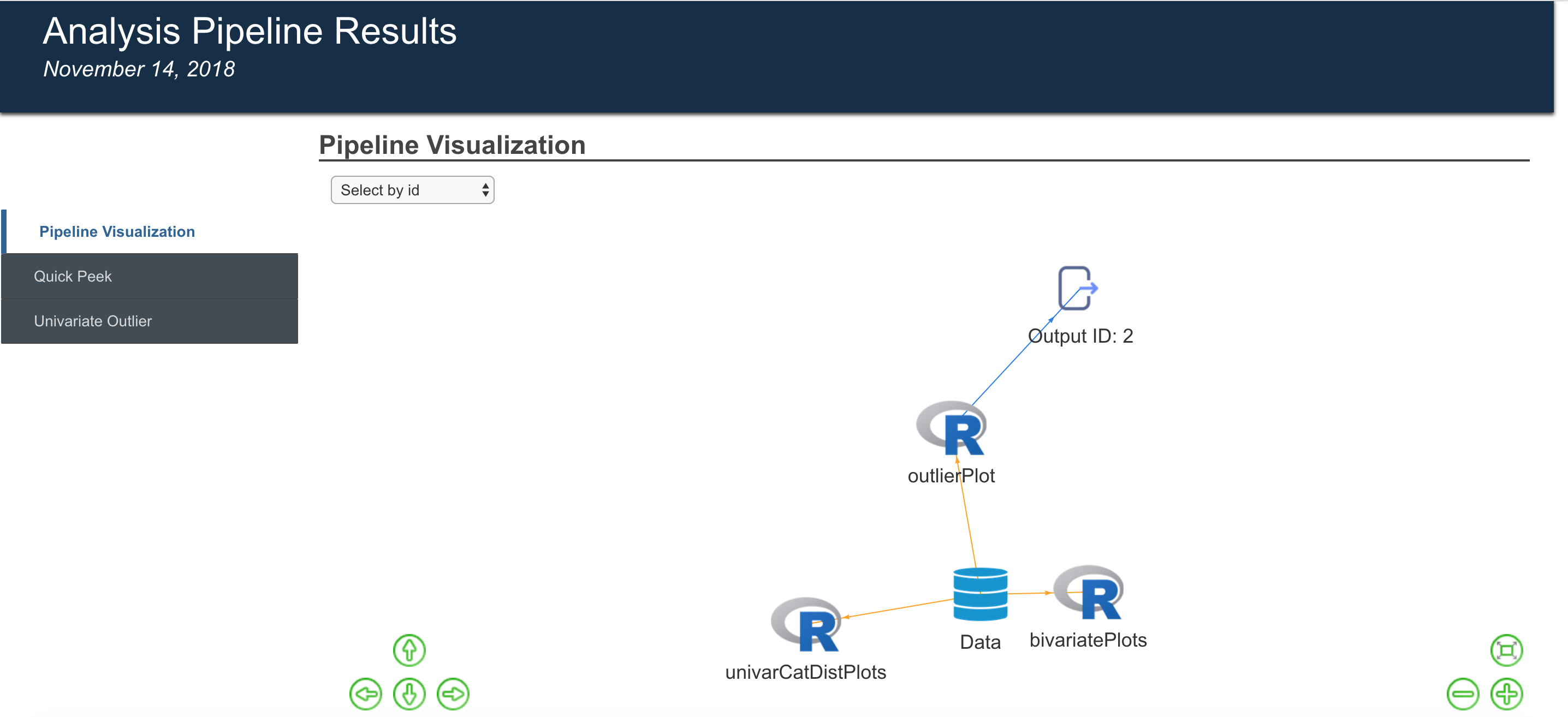Click the orange edge from Data to outlierPlot

pyautogui.click(x=968, y=517)
